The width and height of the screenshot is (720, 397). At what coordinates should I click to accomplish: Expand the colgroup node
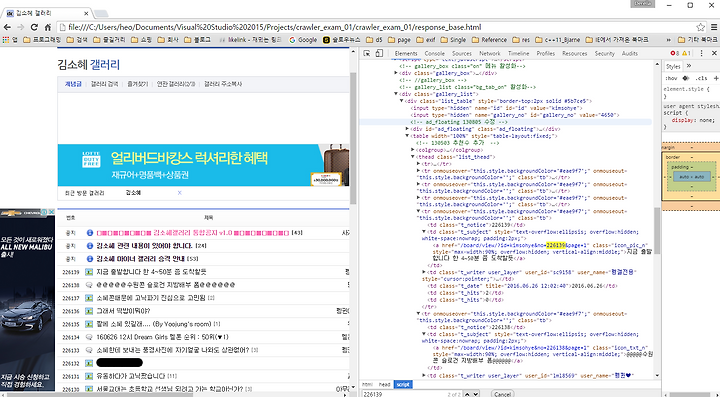412,150
